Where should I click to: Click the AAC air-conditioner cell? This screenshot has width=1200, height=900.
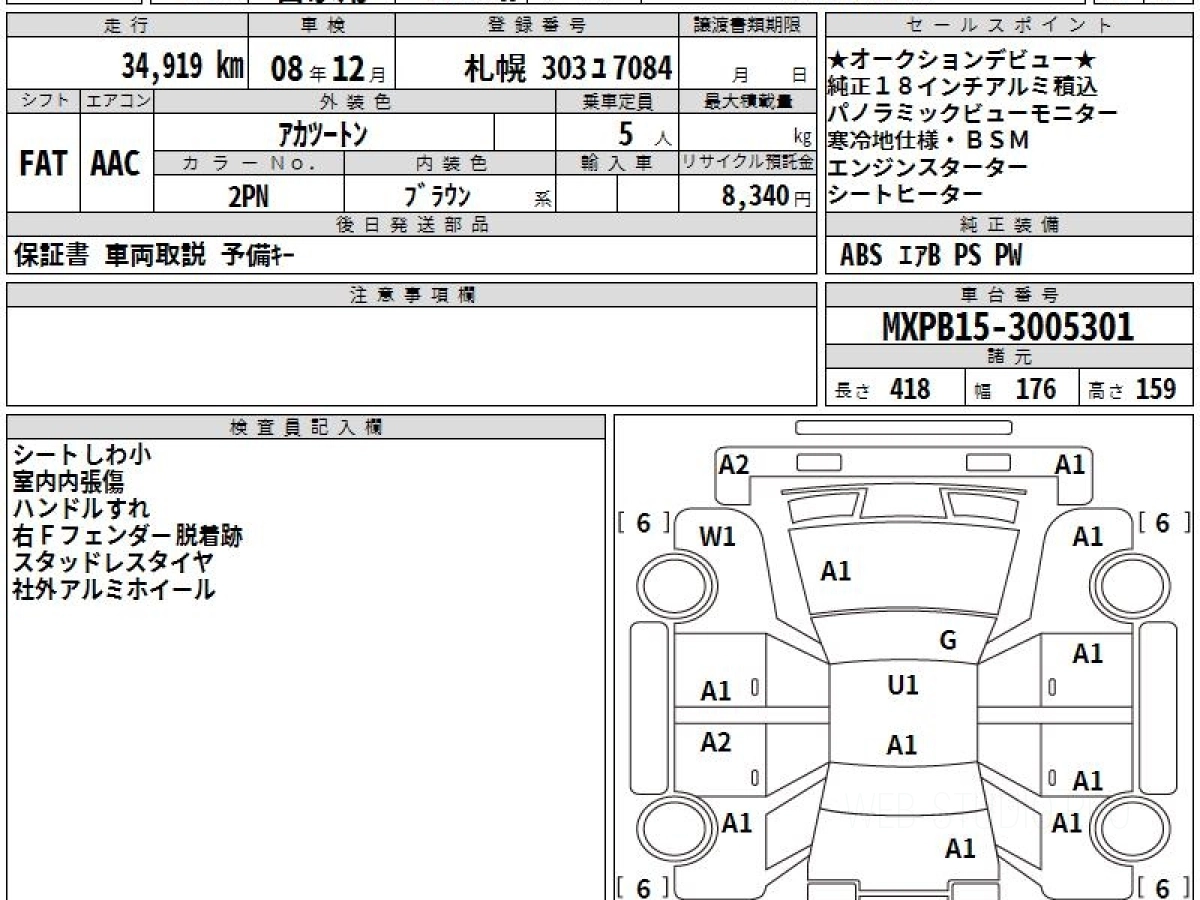[x=116, y=163]
